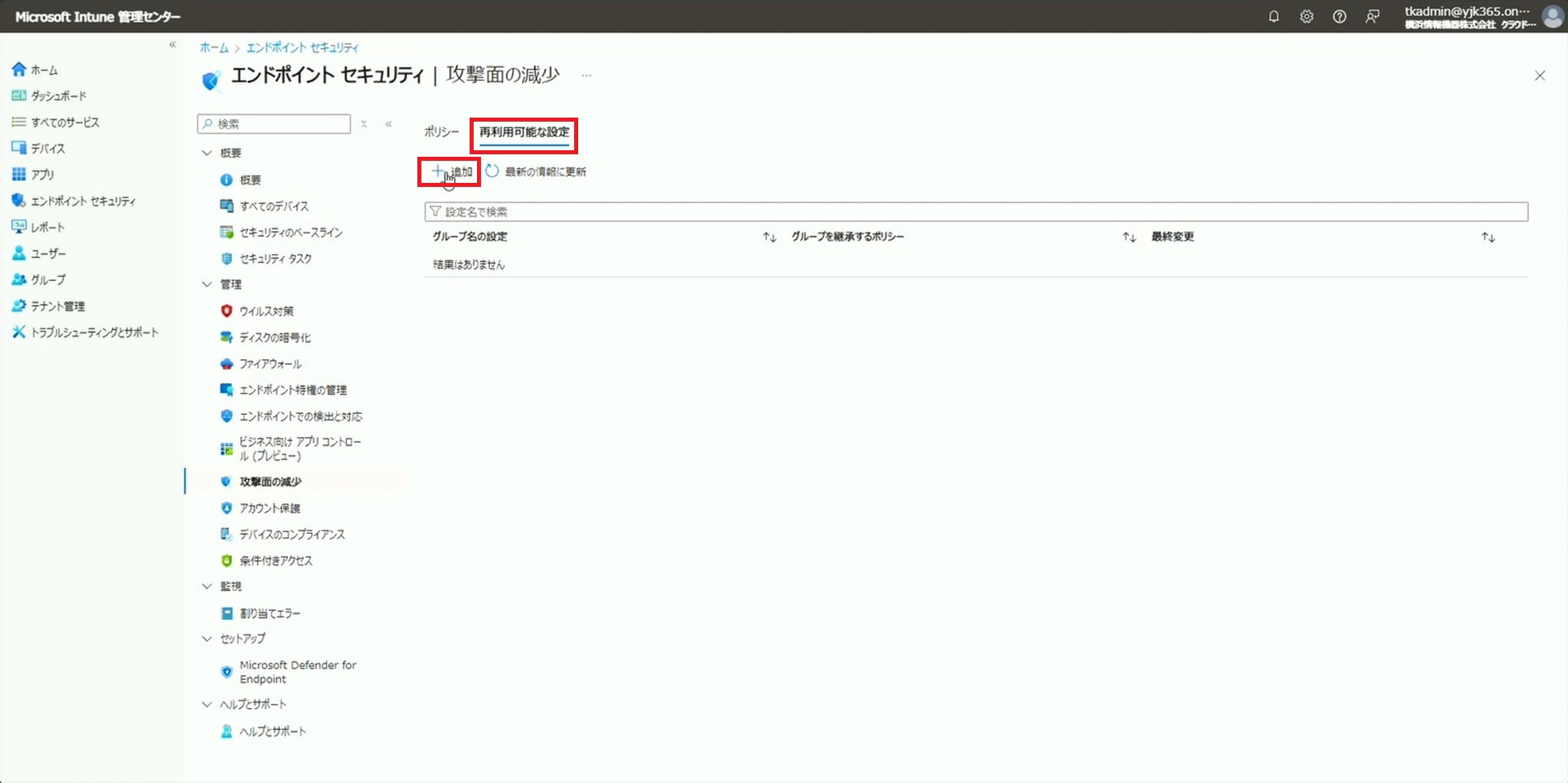Screen dimensions: 1568x783
Task: Focus the 検索 menu search box
Action: coord(274,124)
